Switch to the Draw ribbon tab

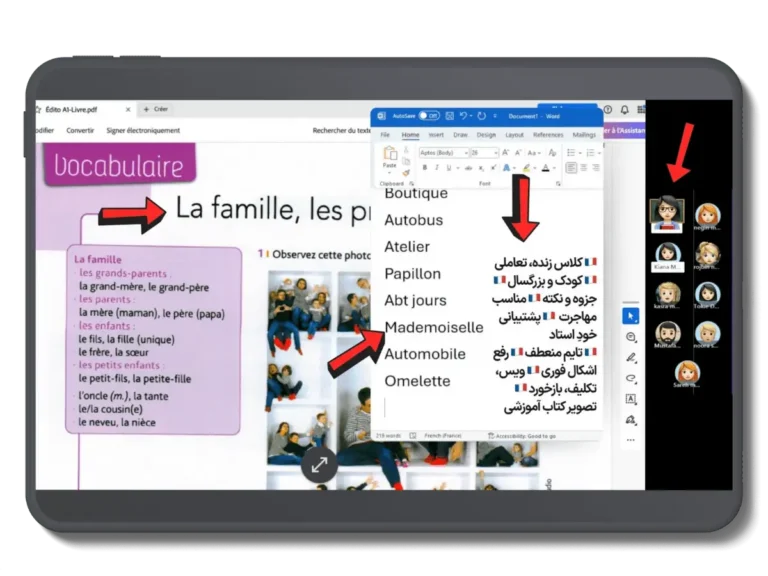(x=460, y=135)
